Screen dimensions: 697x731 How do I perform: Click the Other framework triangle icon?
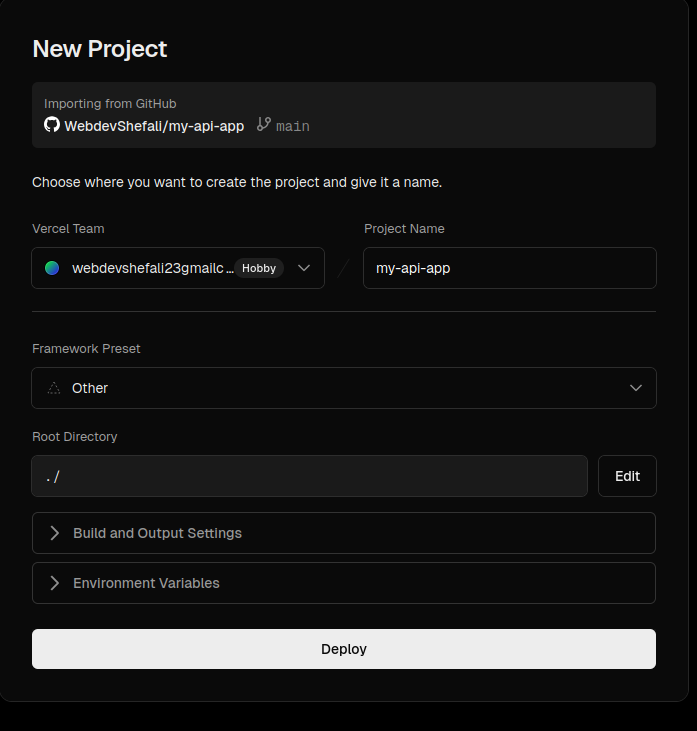pyautogui.click(x=54, y=388)
